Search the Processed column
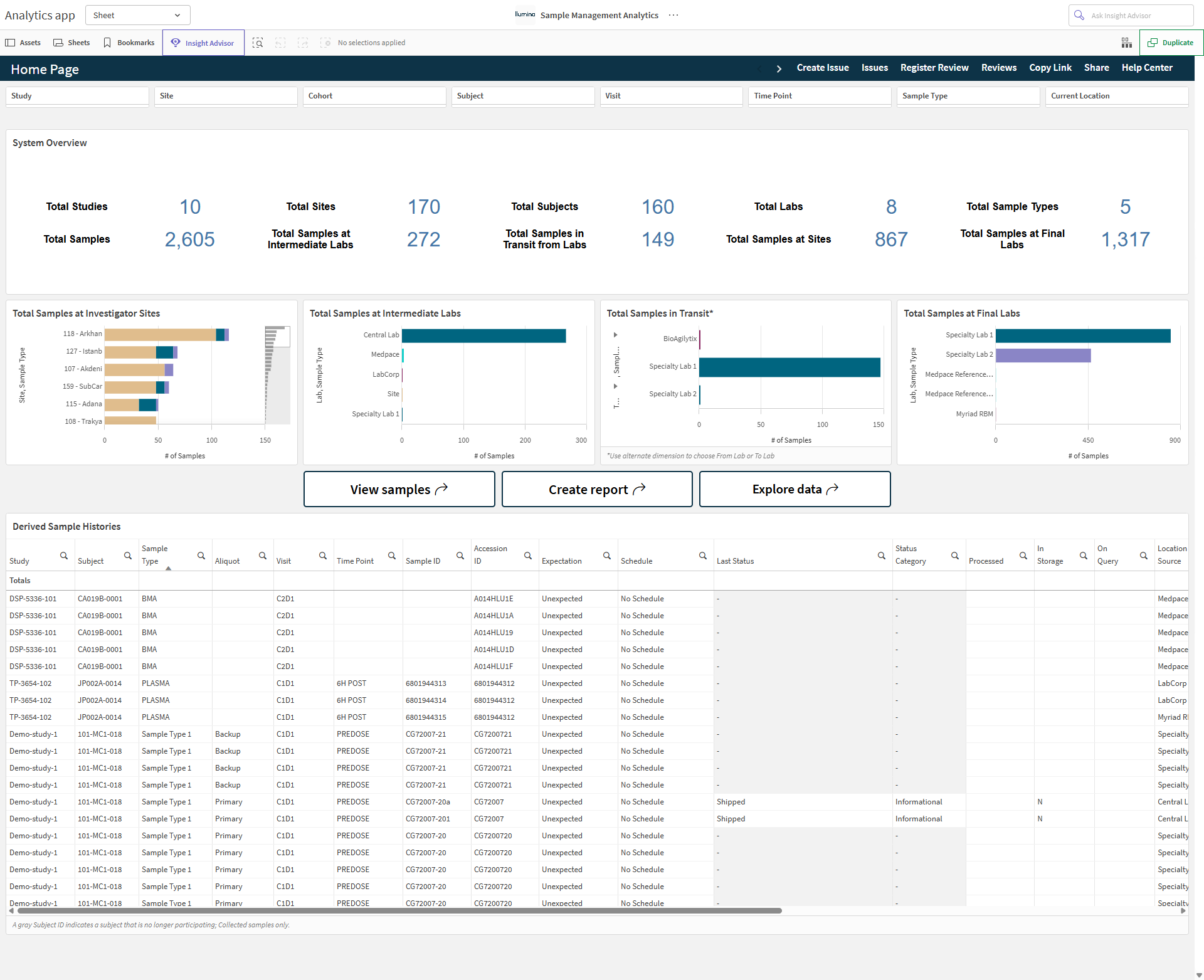Image resolution: width=1204 pixels, height=980 pixels. (x=1023, y=556)
